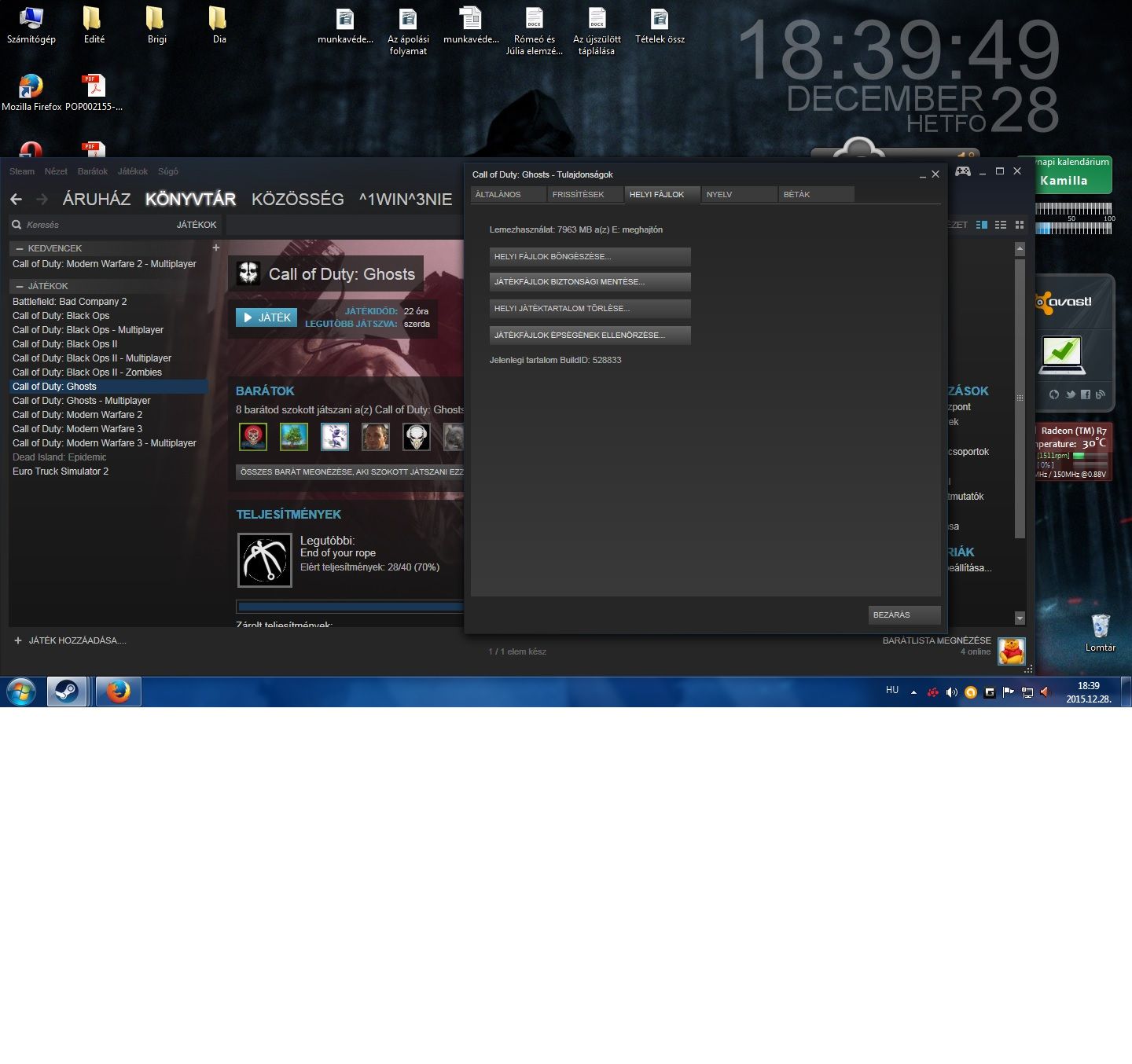Open the Tételek össz document icon
Viewport: 1132px width, 1064px height.
coord(660,25)
